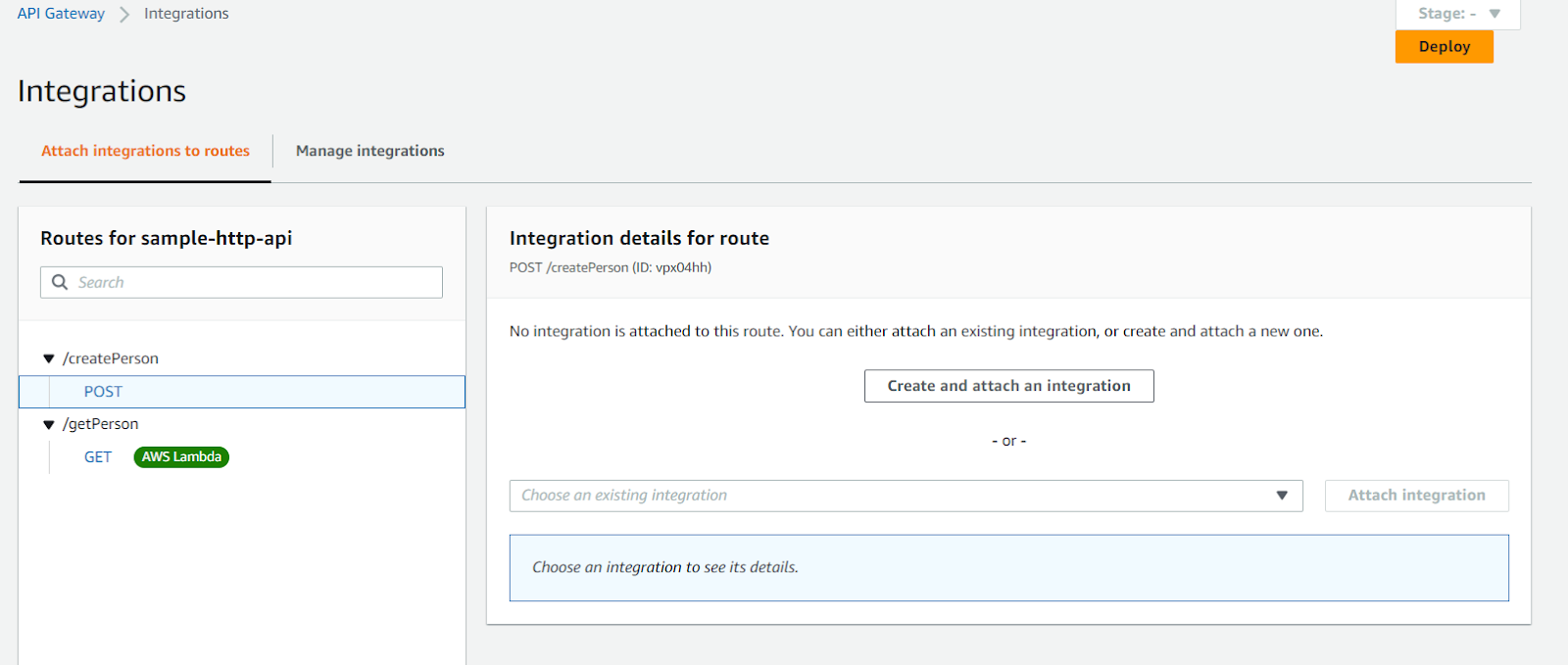Viewport: 1568px width, 665px height.
Task: Click the Integrations breadcrumb item
Action: click(186, 14)
